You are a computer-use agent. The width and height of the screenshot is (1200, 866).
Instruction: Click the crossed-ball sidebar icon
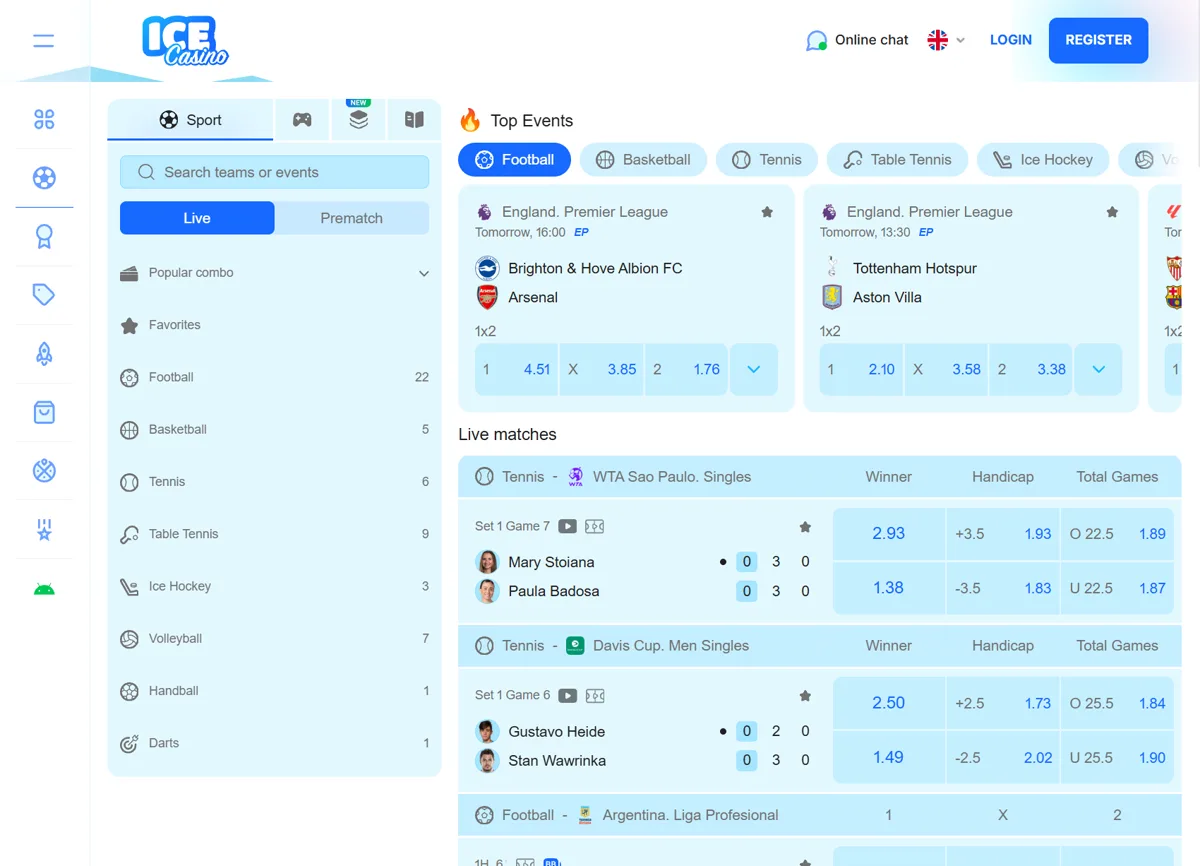[44, 470]
